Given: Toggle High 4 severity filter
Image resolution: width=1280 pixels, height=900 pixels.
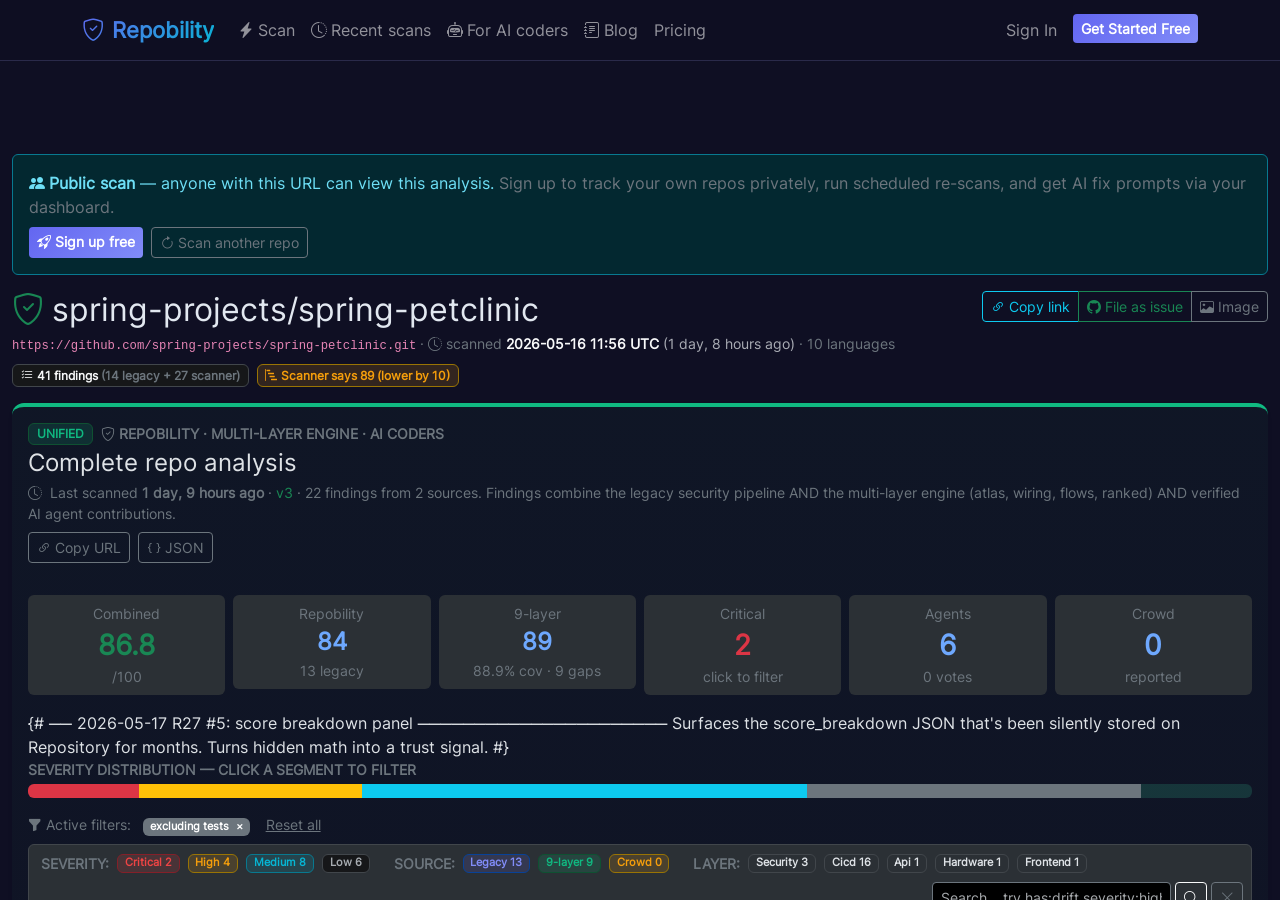Looking at the screenshot, I should point(213,862).
